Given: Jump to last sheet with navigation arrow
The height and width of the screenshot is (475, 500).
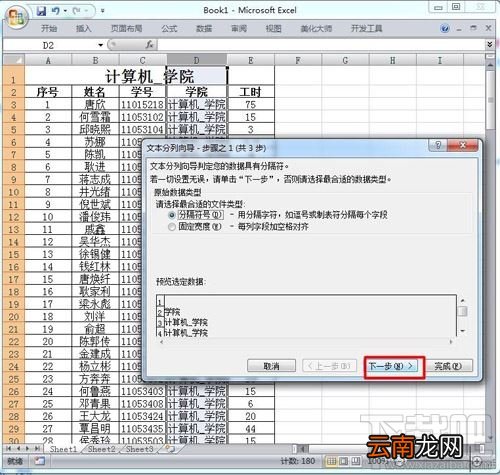Looking at the screenshot, I should (37, 449).
